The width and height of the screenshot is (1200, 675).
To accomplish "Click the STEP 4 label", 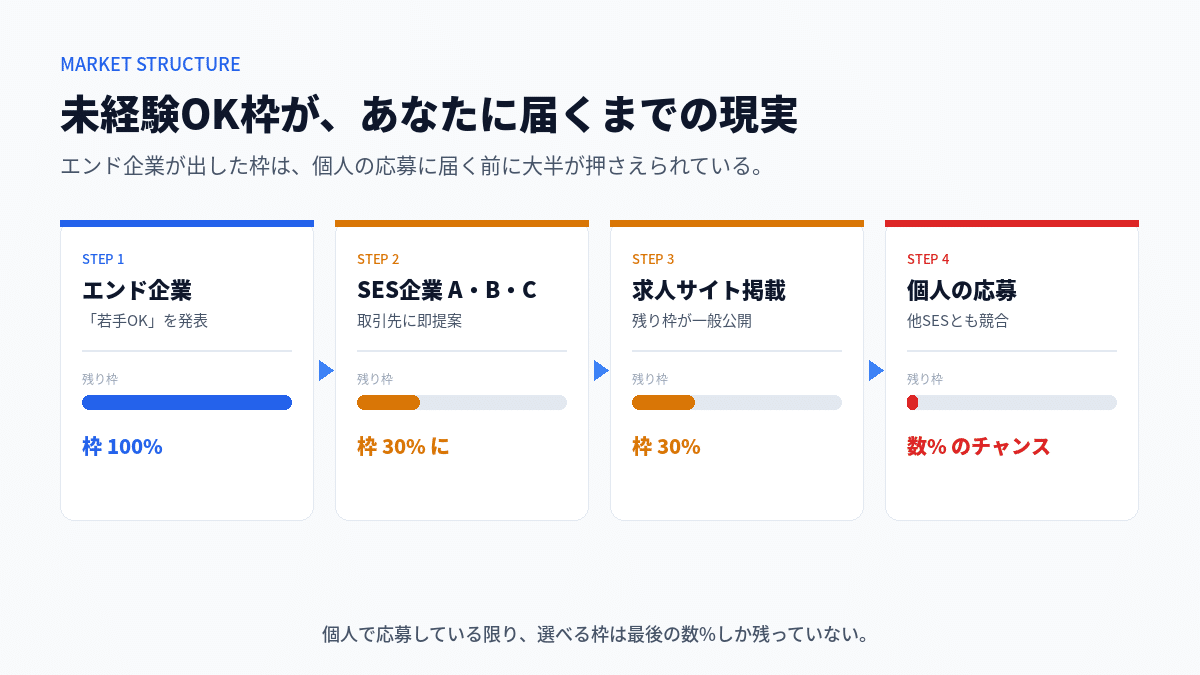I will pyautogui.click(x=928, y=259).
